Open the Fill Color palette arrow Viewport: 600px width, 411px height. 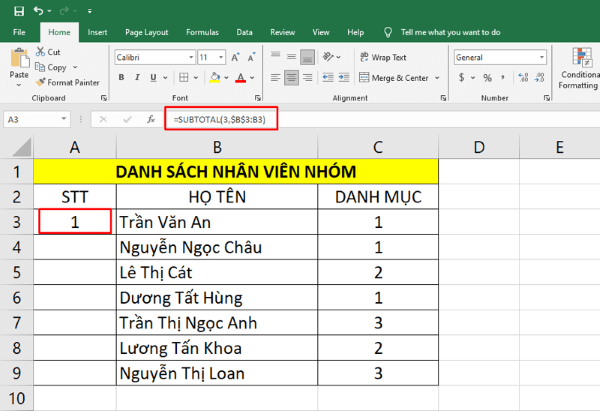tap(227, 78)
